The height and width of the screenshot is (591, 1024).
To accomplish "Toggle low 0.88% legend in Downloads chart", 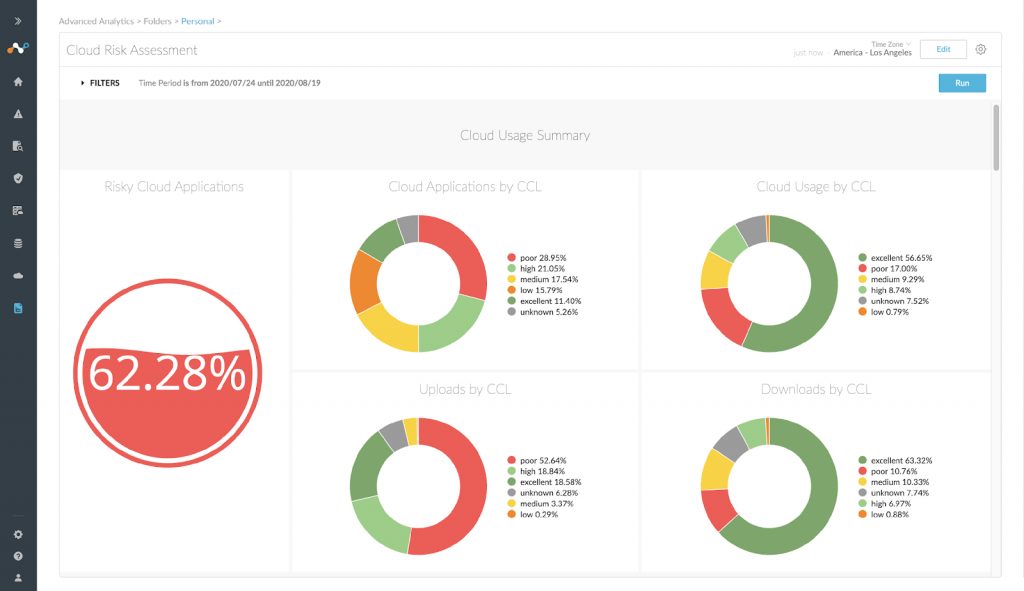I will click(884, 515).
